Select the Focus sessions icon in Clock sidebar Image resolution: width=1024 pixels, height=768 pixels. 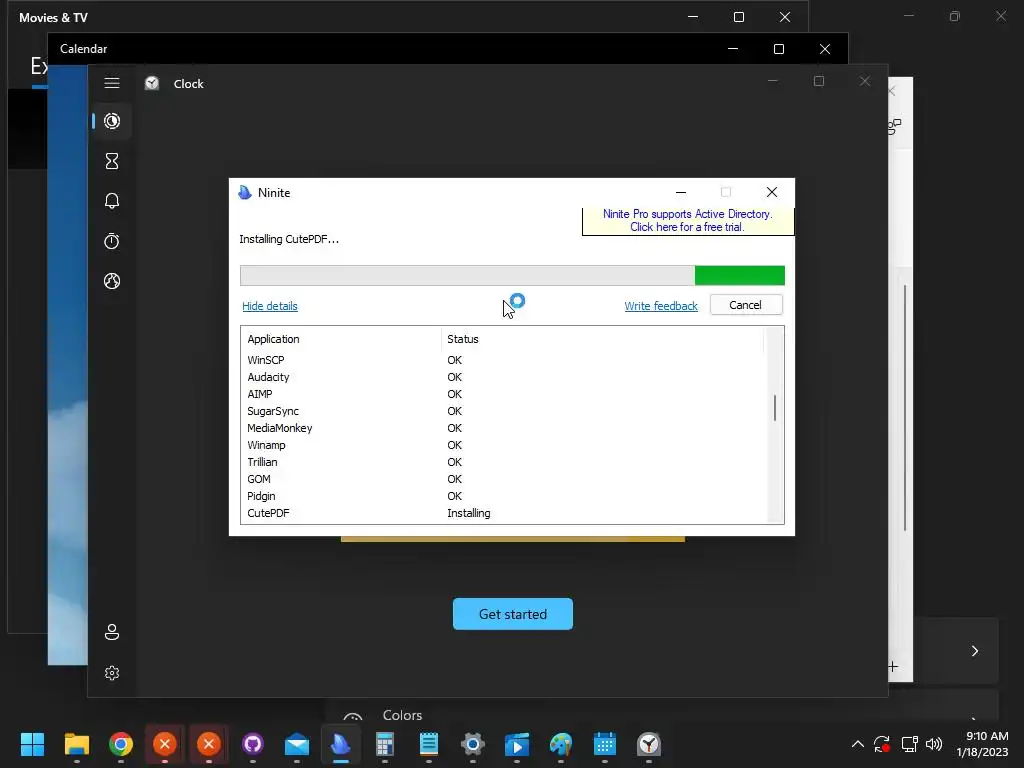[112, 121]
